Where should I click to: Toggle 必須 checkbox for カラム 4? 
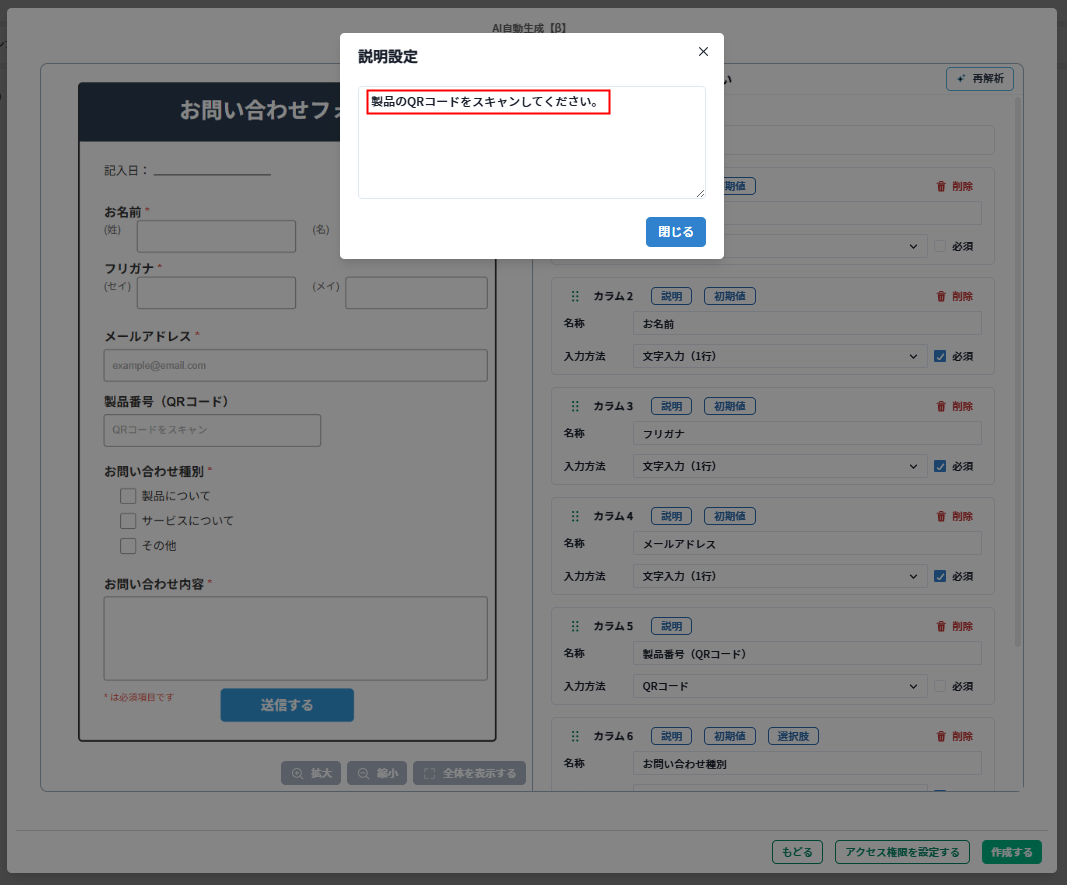click(939, 576)
